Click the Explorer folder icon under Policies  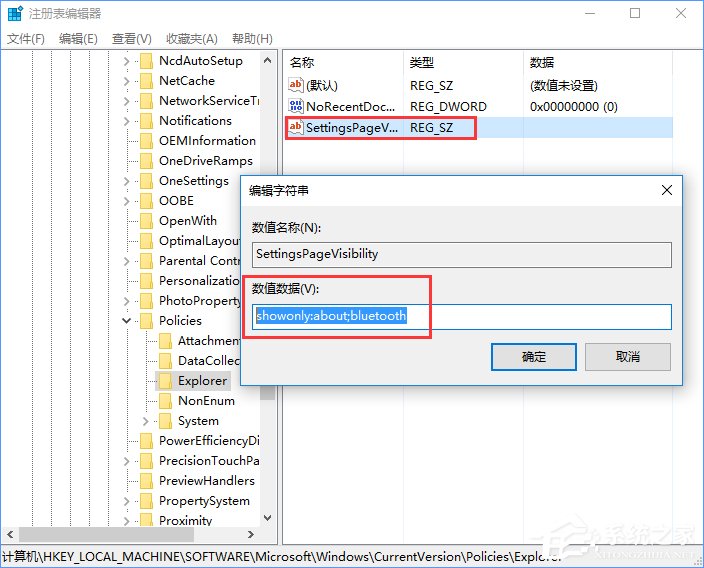pos(165,381)
